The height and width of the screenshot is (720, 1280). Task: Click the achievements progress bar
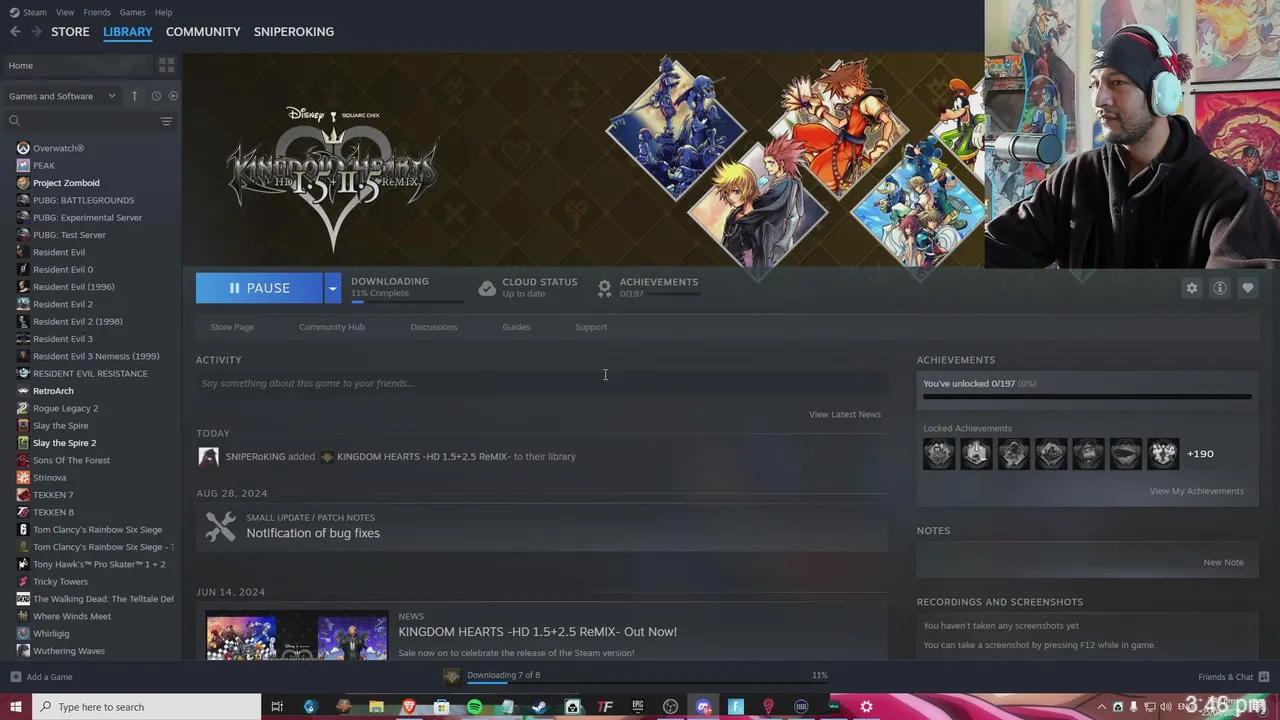tap(1087, 397)
